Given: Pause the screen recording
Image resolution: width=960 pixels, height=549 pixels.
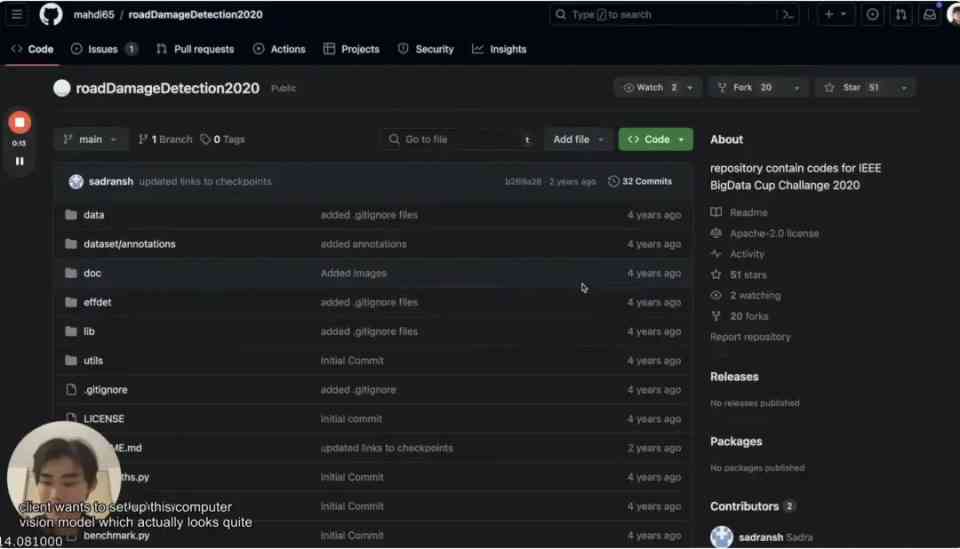Looking at the screenshot, I should click(20, 161).
